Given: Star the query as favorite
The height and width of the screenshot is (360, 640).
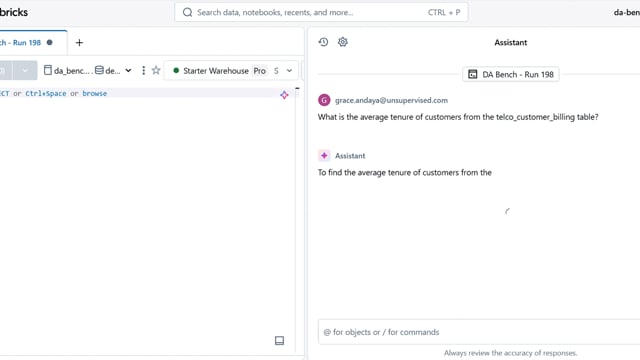Looking at the screenshot, I should pyautogui.click(x=156, y=71).
